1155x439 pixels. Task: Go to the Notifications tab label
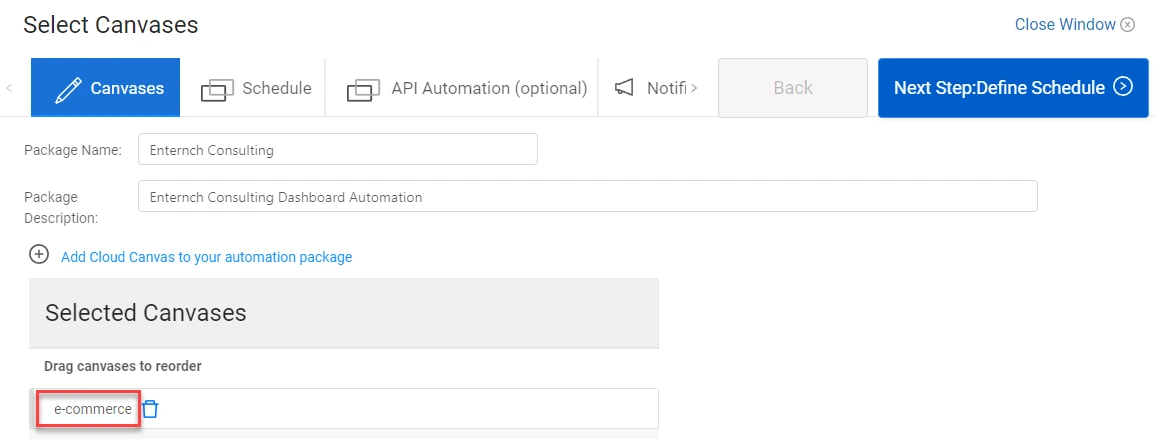[666, 88]
